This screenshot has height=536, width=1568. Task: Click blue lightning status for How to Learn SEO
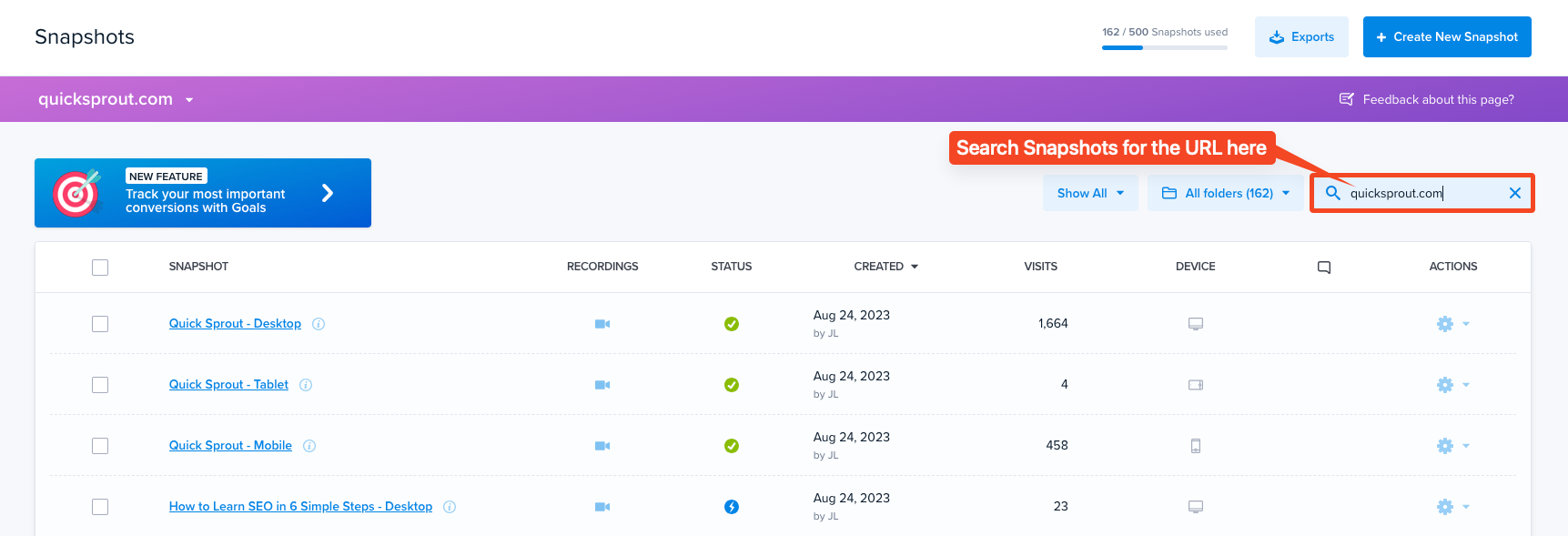point(732,507)
